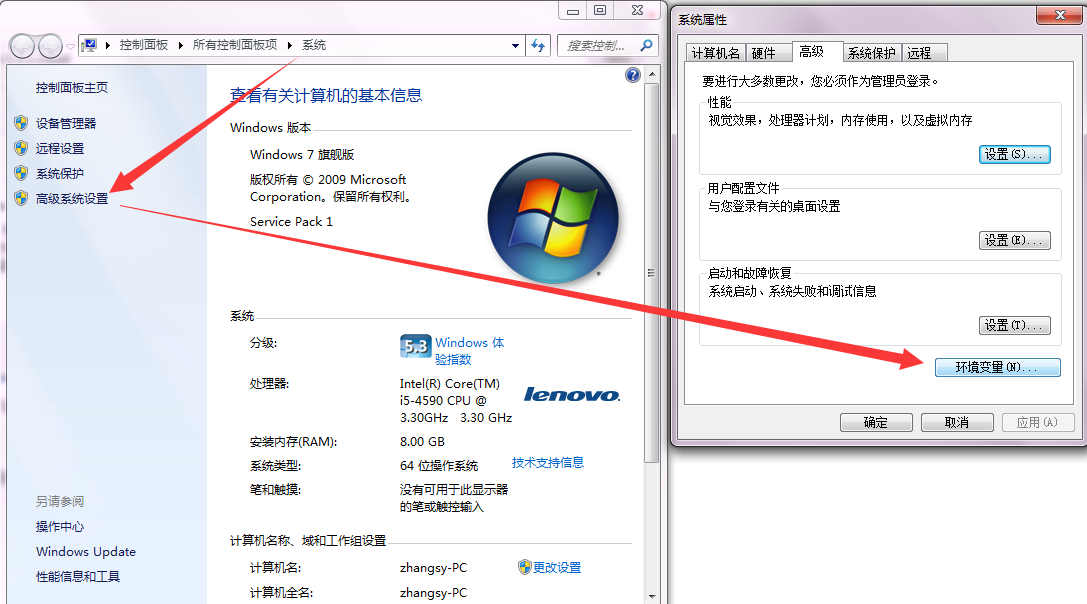Expand the arrow after 控制面板 breadcrumb
This screenshot has height=604, width=1087.
click(x=180, y=46)
